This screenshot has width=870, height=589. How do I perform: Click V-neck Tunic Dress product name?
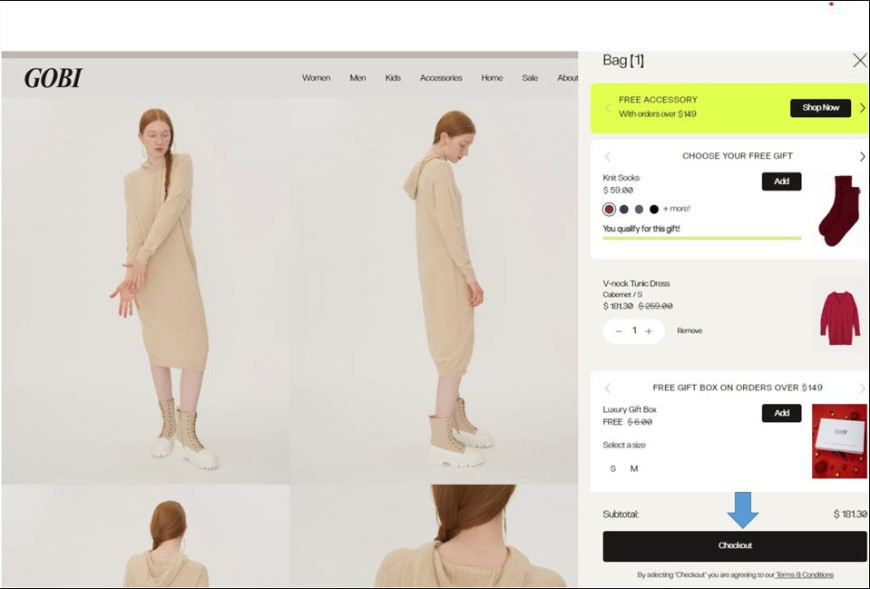click(636, 283)
